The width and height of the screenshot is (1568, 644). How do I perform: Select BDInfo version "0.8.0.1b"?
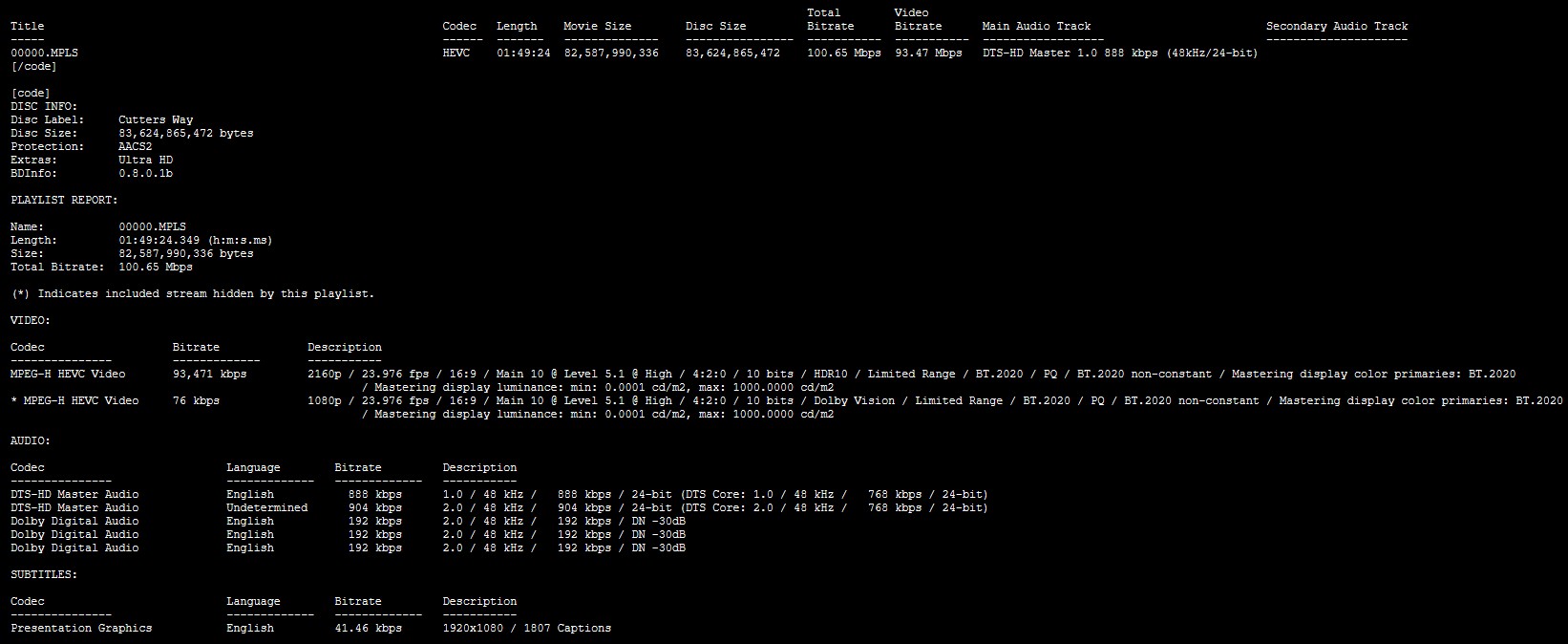(x=146, y=174)
